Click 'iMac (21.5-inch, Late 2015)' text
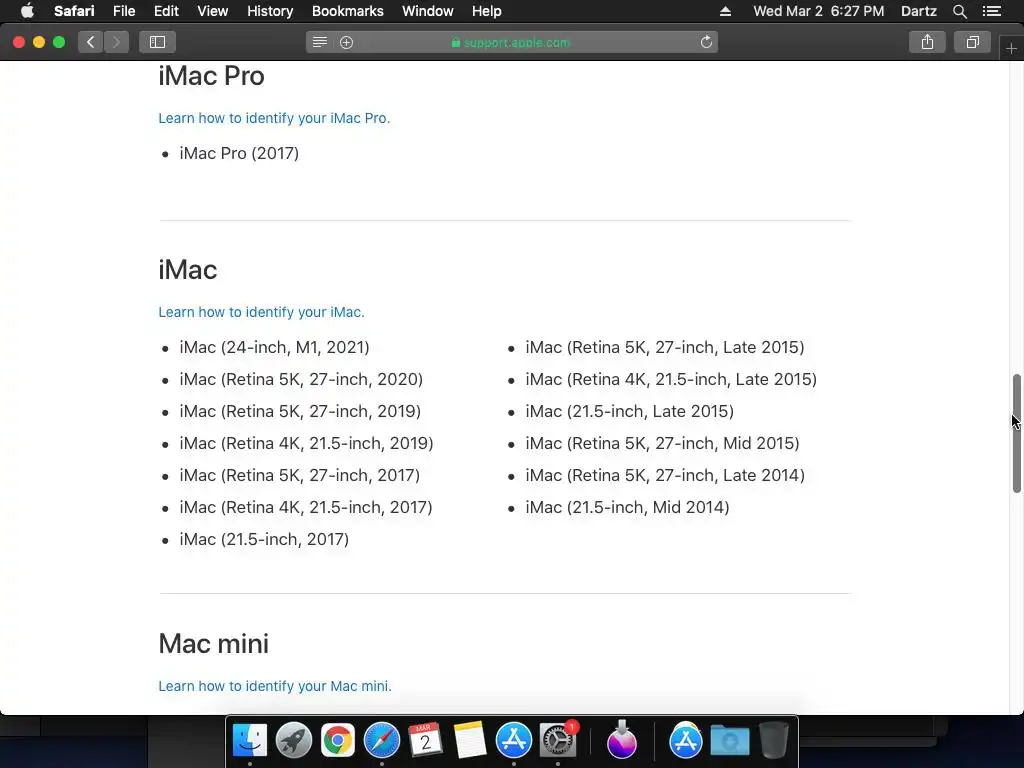The image size is (1024, 768). 630,411
